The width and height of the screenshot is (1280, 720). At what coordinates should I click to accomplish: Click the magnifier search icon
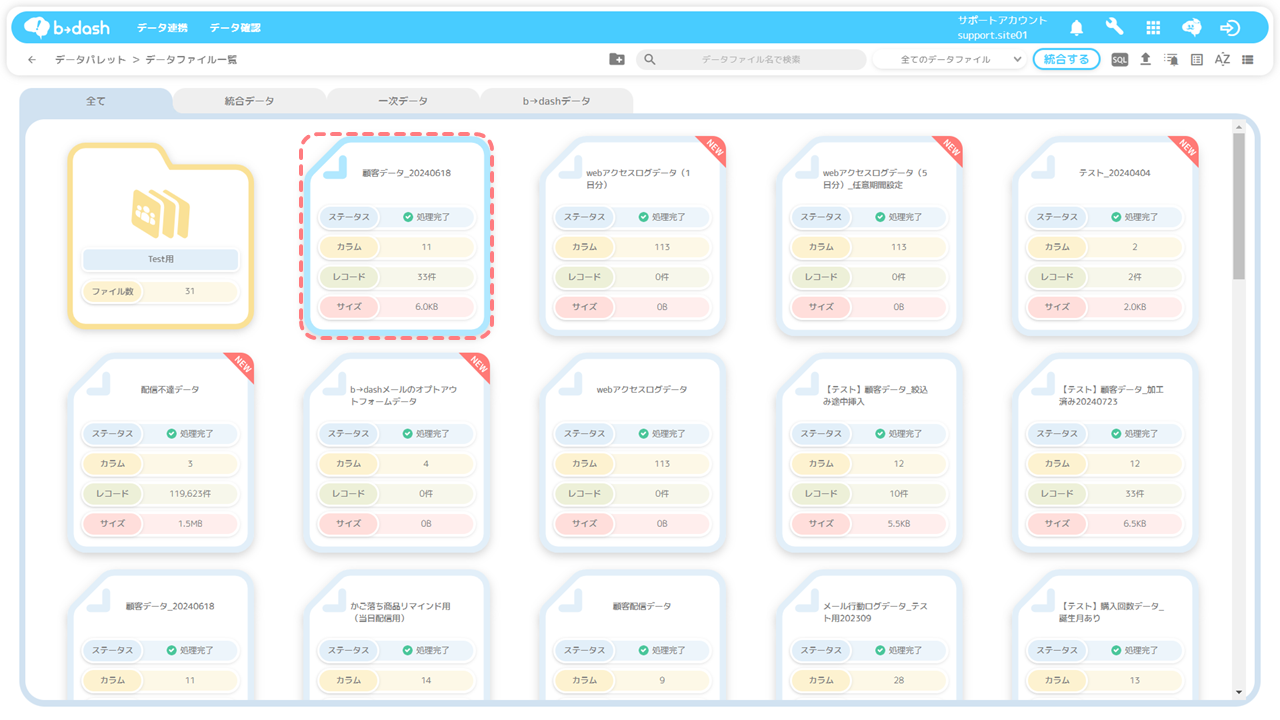click(650, 60)
